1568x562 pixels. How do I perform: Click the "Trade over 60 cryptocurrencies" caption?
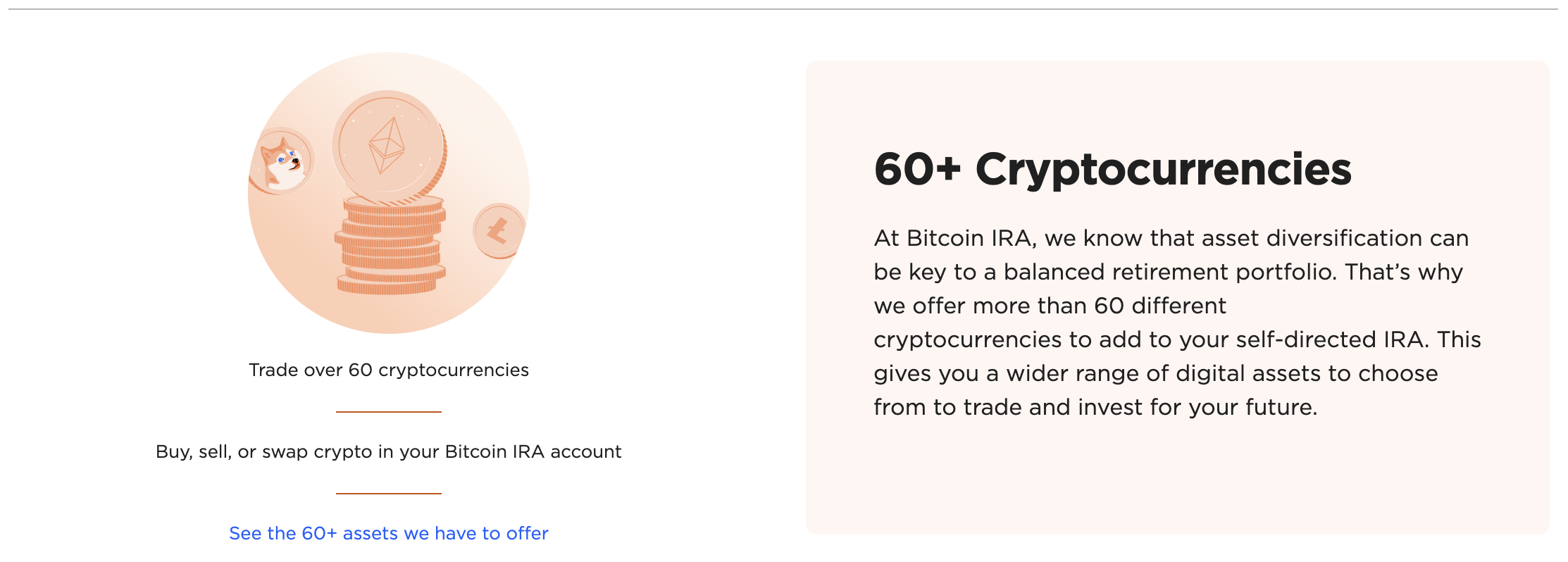388,370
